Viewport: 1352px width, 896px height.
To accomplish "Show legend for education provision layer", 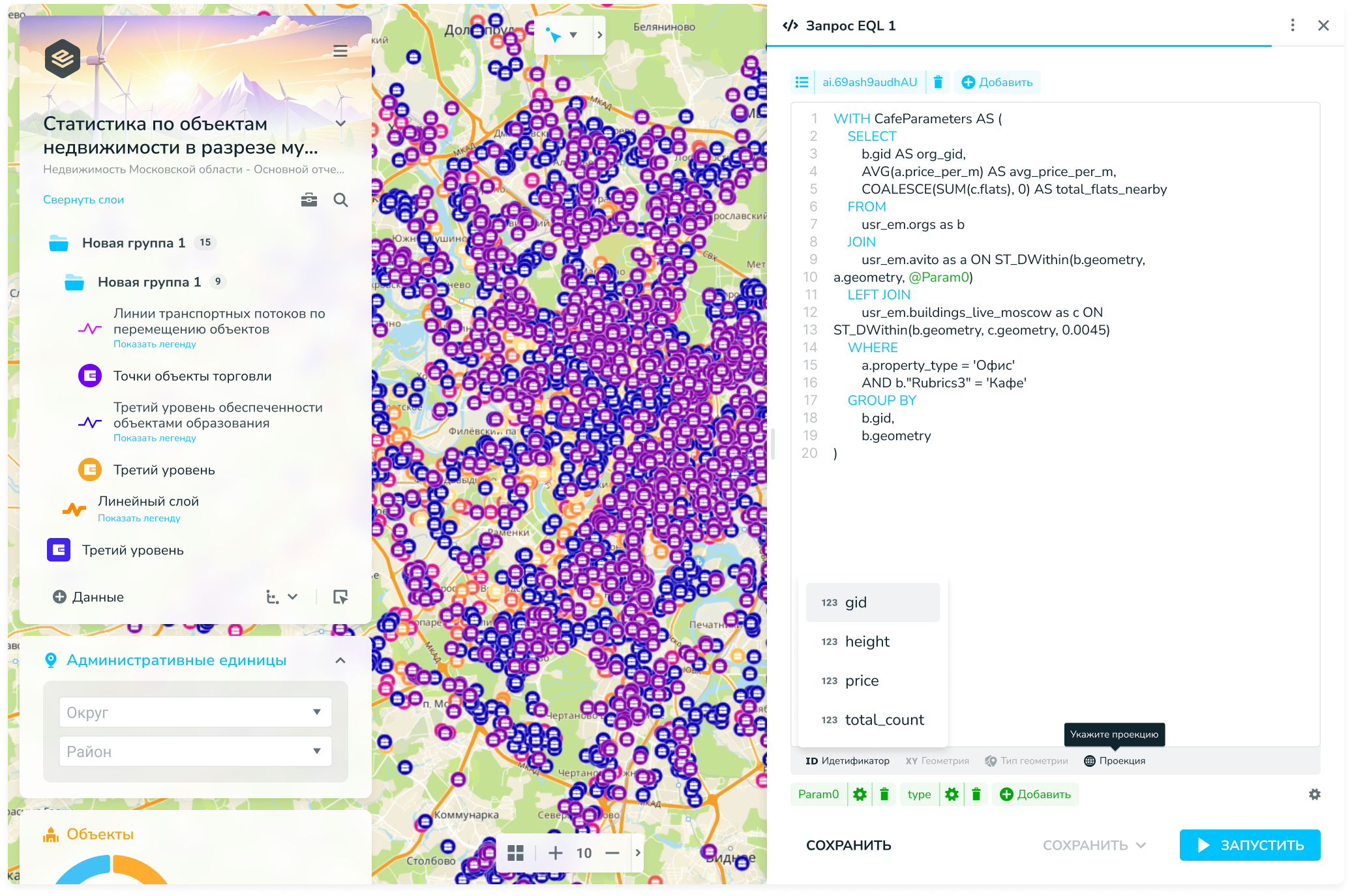I will [155, 438].
